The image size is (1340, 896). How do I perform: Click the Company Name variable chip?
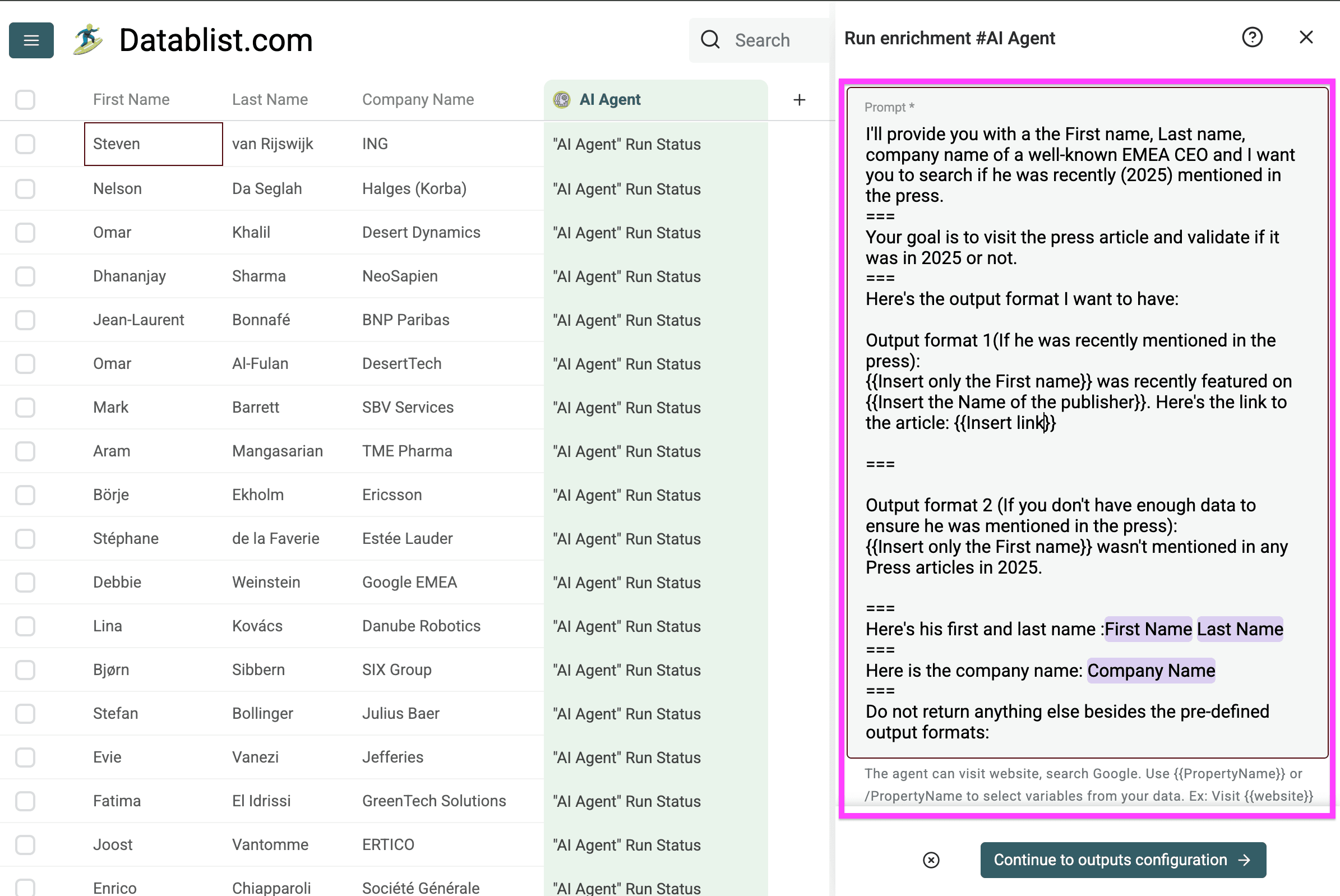pyautogui.click(x=1150, y=670)
